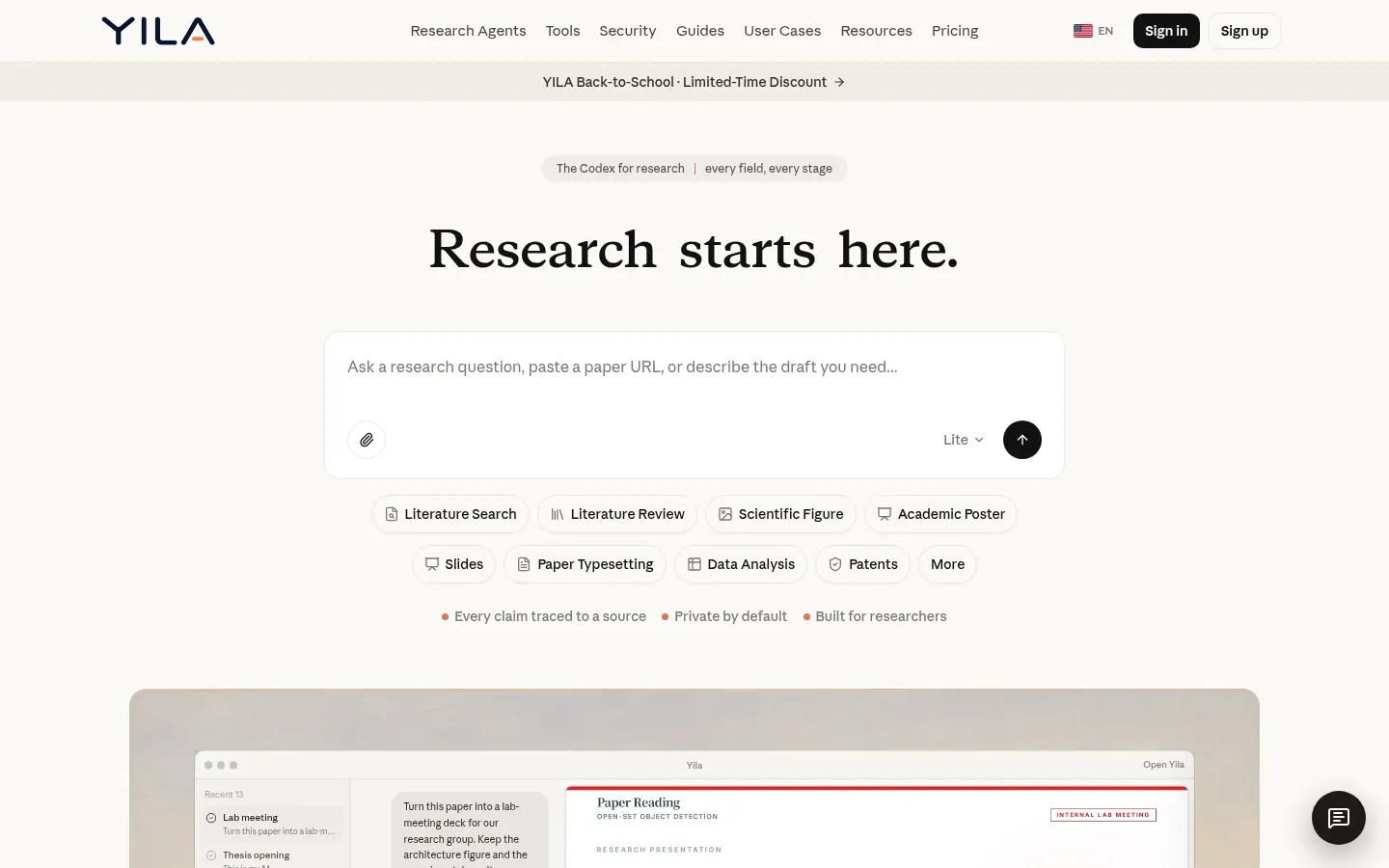Click the Sign in button
This screenshot has height=868, width=1389.
1166,31
